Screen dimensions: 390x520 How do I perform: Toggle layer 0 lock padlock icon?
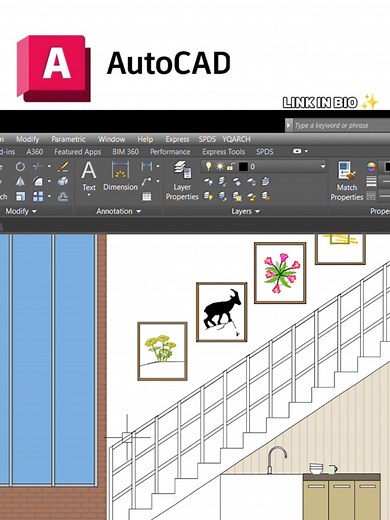pos(231,166)
